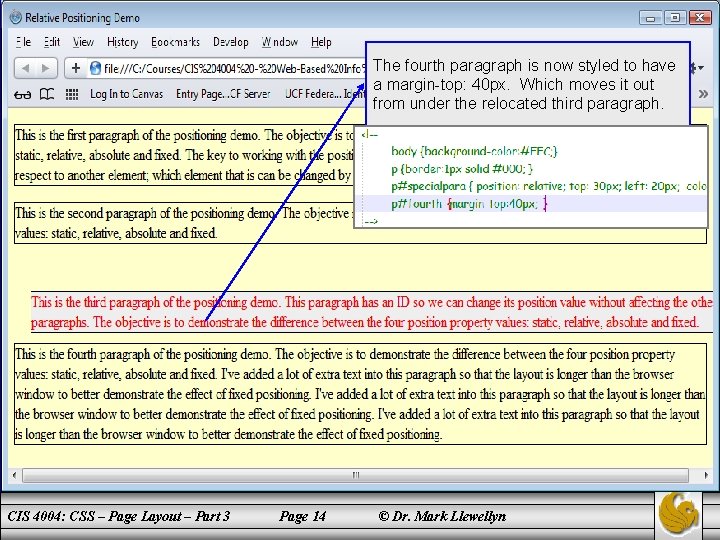Image resolution: width=720 pixels, height=540 pixels.
Task: Click the horizontal scrollbar right arrow
Action: [706, 475]
